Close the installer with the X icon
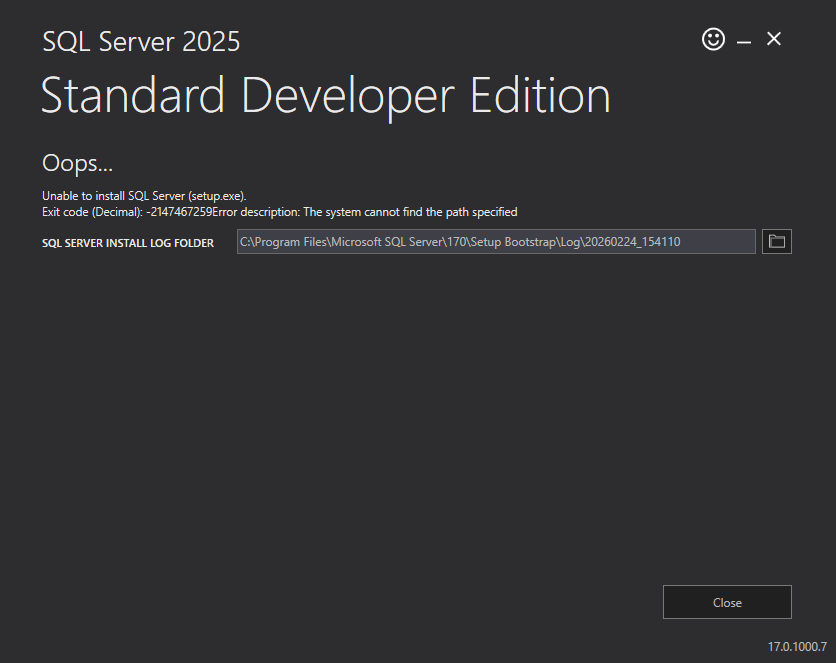Viewport: 836px width, 663px height. (x=774, y=39)
